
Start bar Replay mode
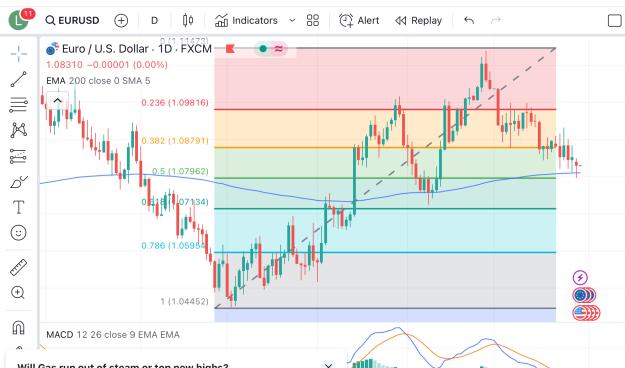click(x=418, y=20)
